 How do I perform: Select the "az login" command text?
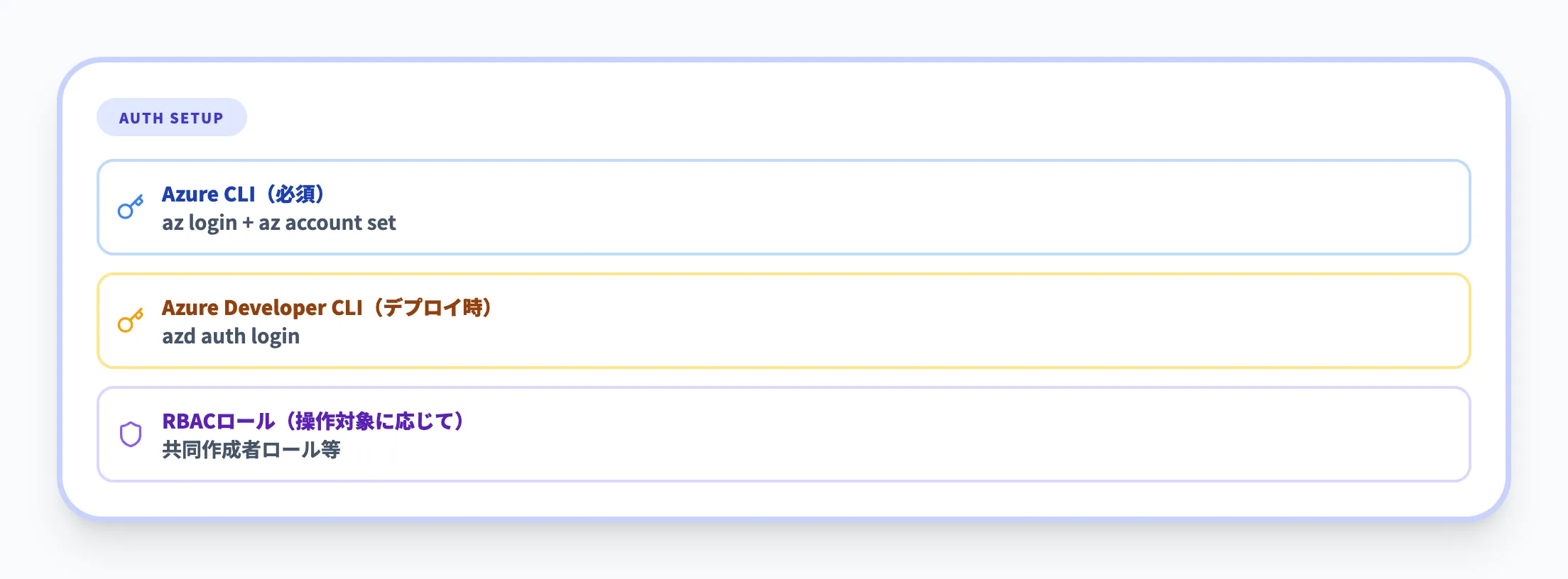pos(200,223)
